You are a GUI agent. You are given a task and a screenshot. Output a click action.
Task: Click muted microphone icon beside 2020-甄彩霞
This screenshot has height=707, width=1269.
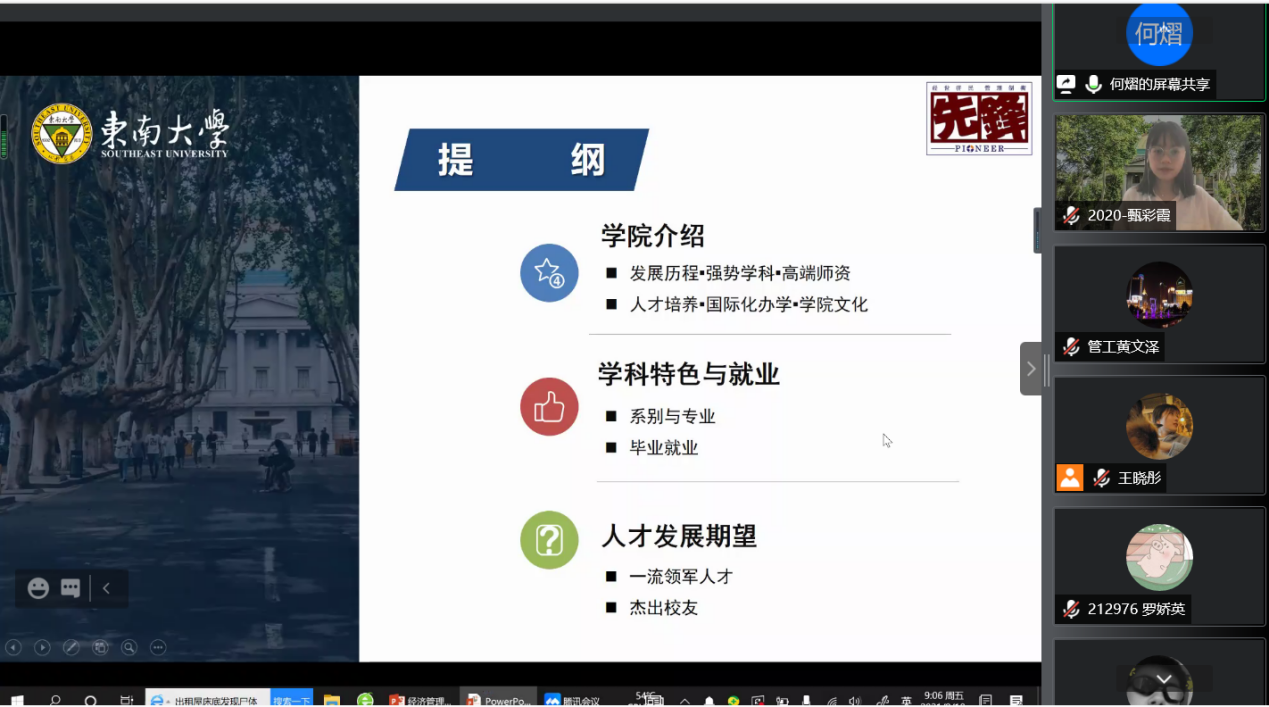click(1071, 215)
